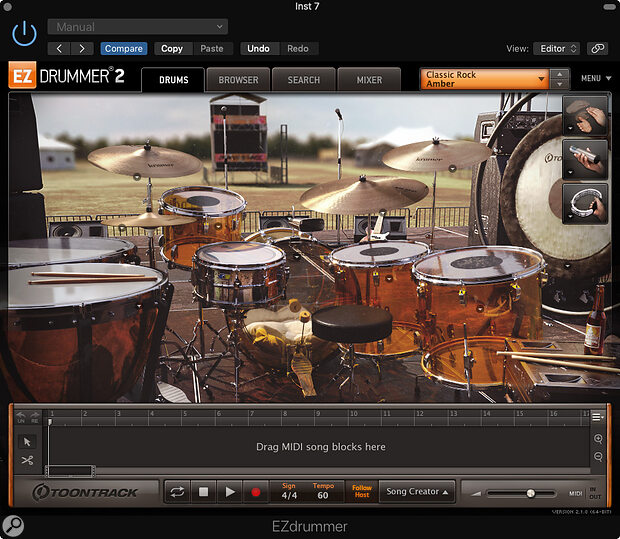Hit the kick drum pedal beater
620x539 pixels.
(x=304, y=316)
